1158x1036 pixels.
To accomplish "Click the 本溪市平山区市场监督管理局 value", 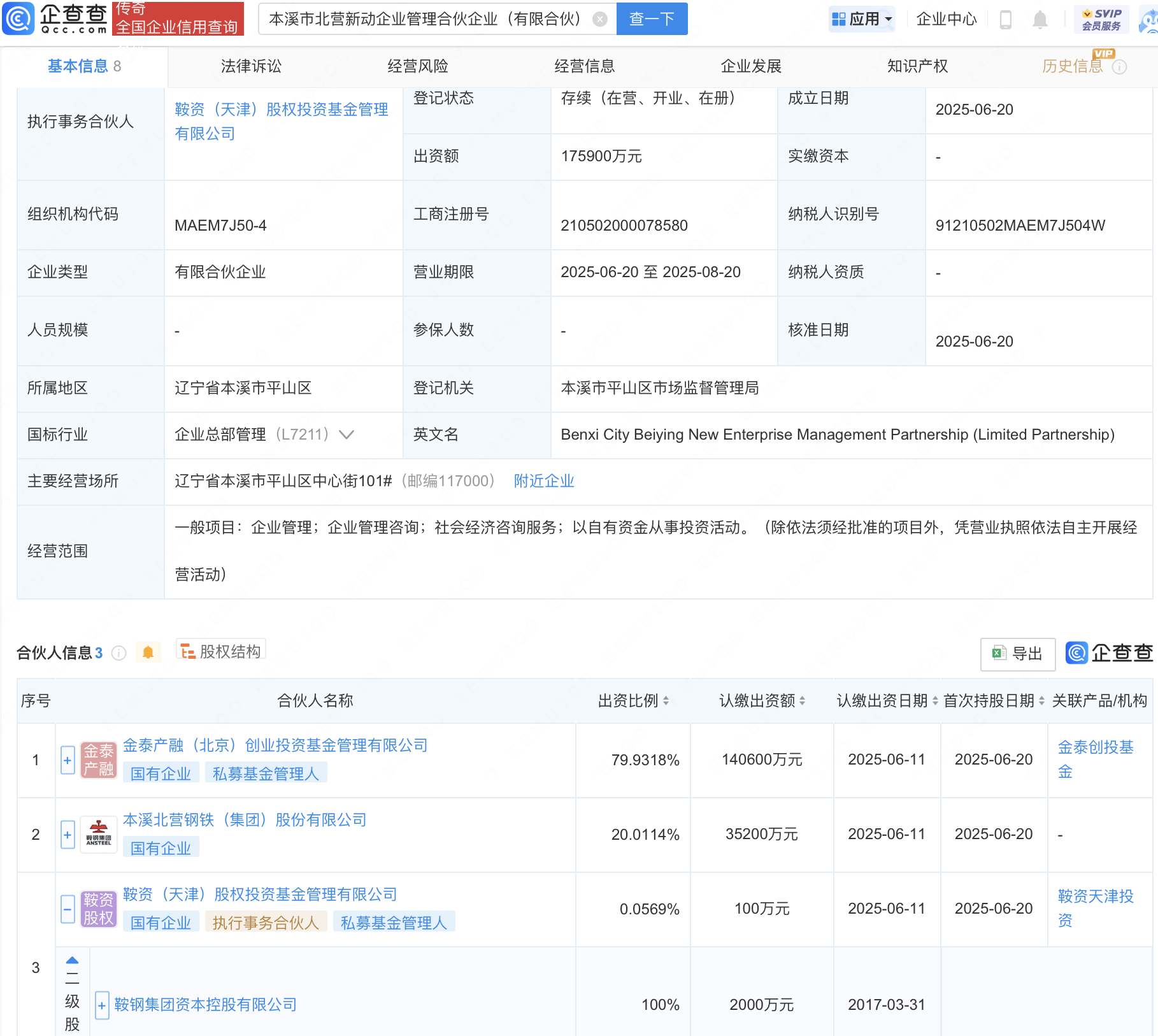I will 660,388.
